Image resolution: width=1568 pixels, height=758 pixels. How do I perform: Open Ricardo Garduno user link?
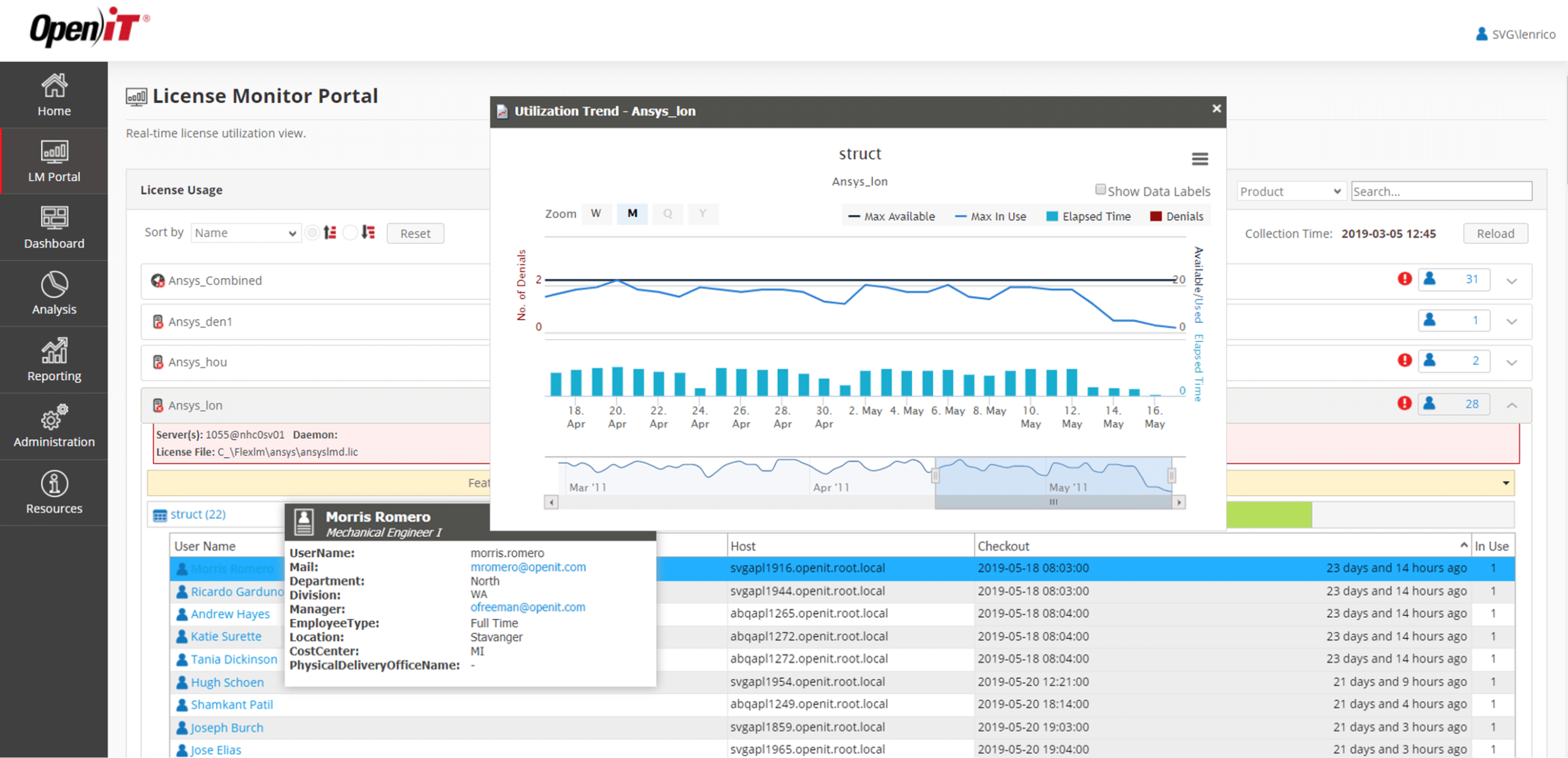point(237,592)
